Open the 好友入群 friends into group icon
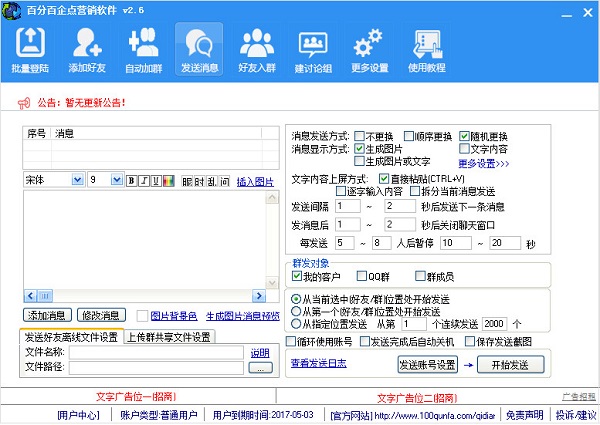 [x=257, y=50]
